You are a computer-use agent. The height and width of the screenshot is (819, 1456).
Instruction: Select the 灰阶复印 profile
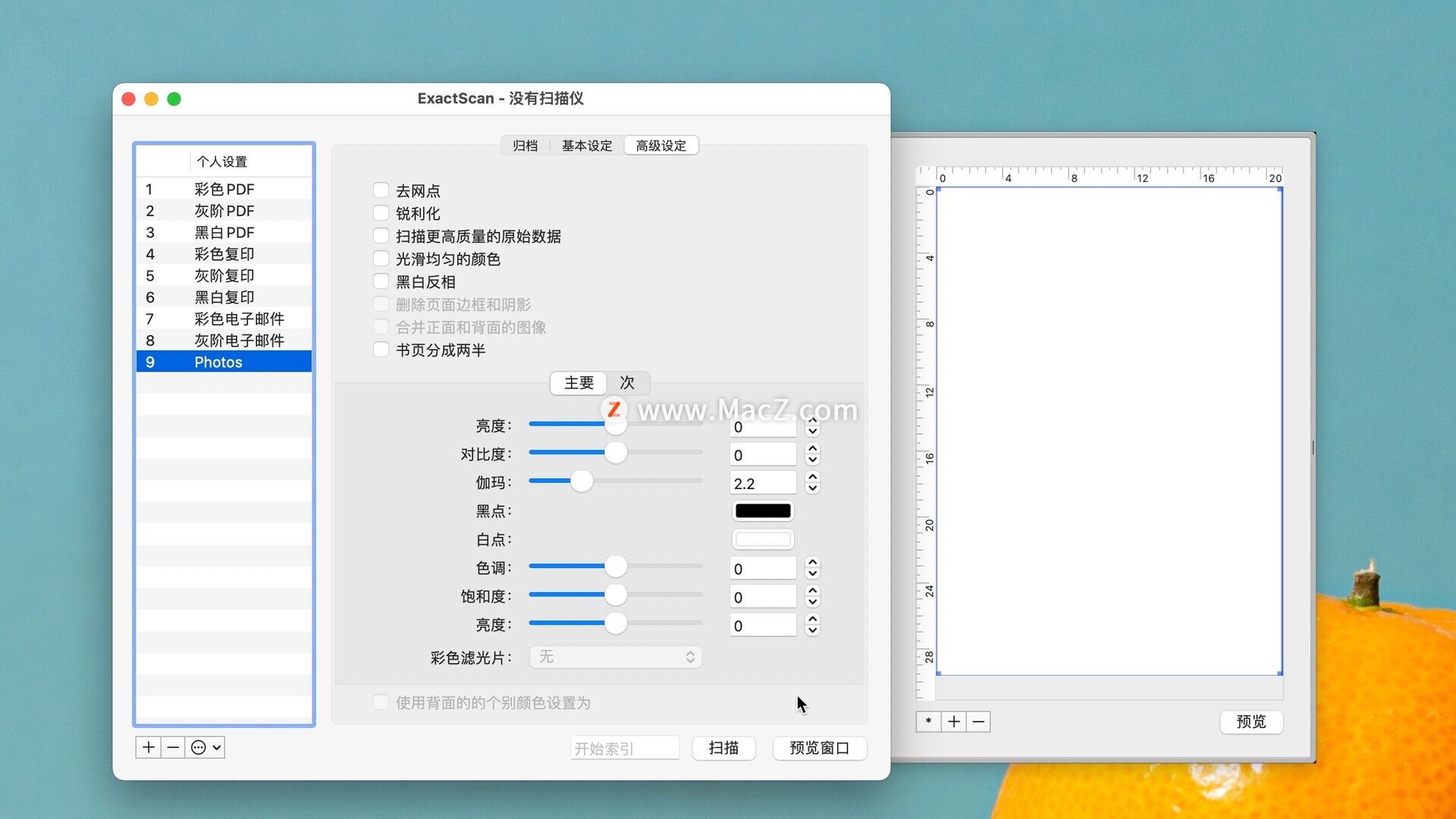click(224, 275)
